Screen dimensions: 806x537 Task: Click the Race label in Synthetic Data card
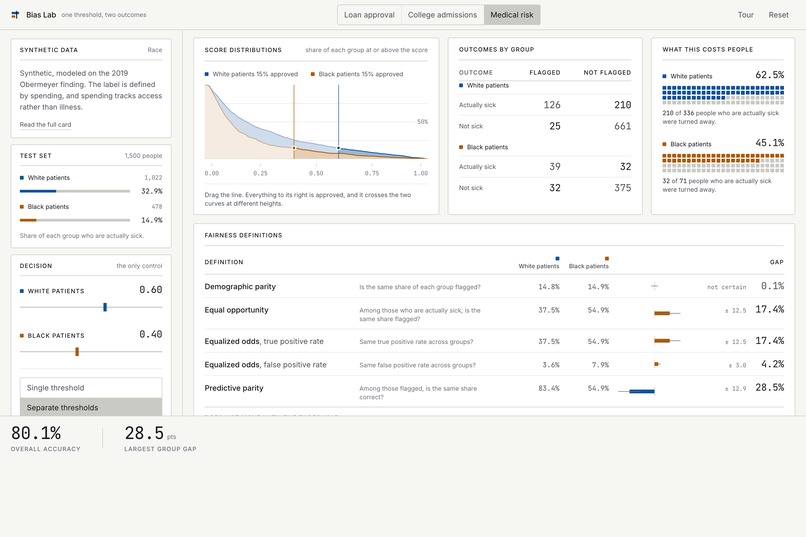[x=155, y=50]
